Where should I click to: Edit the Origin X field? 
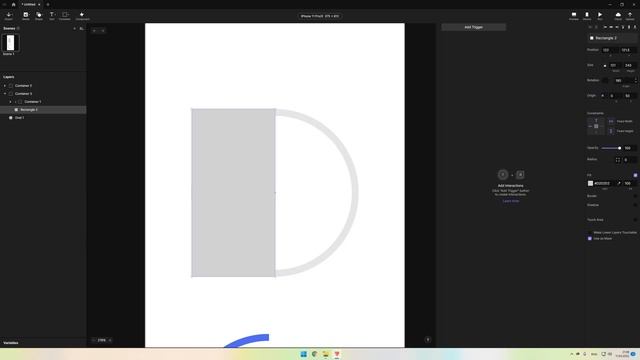pyautogui.click(x=615, y=96)
